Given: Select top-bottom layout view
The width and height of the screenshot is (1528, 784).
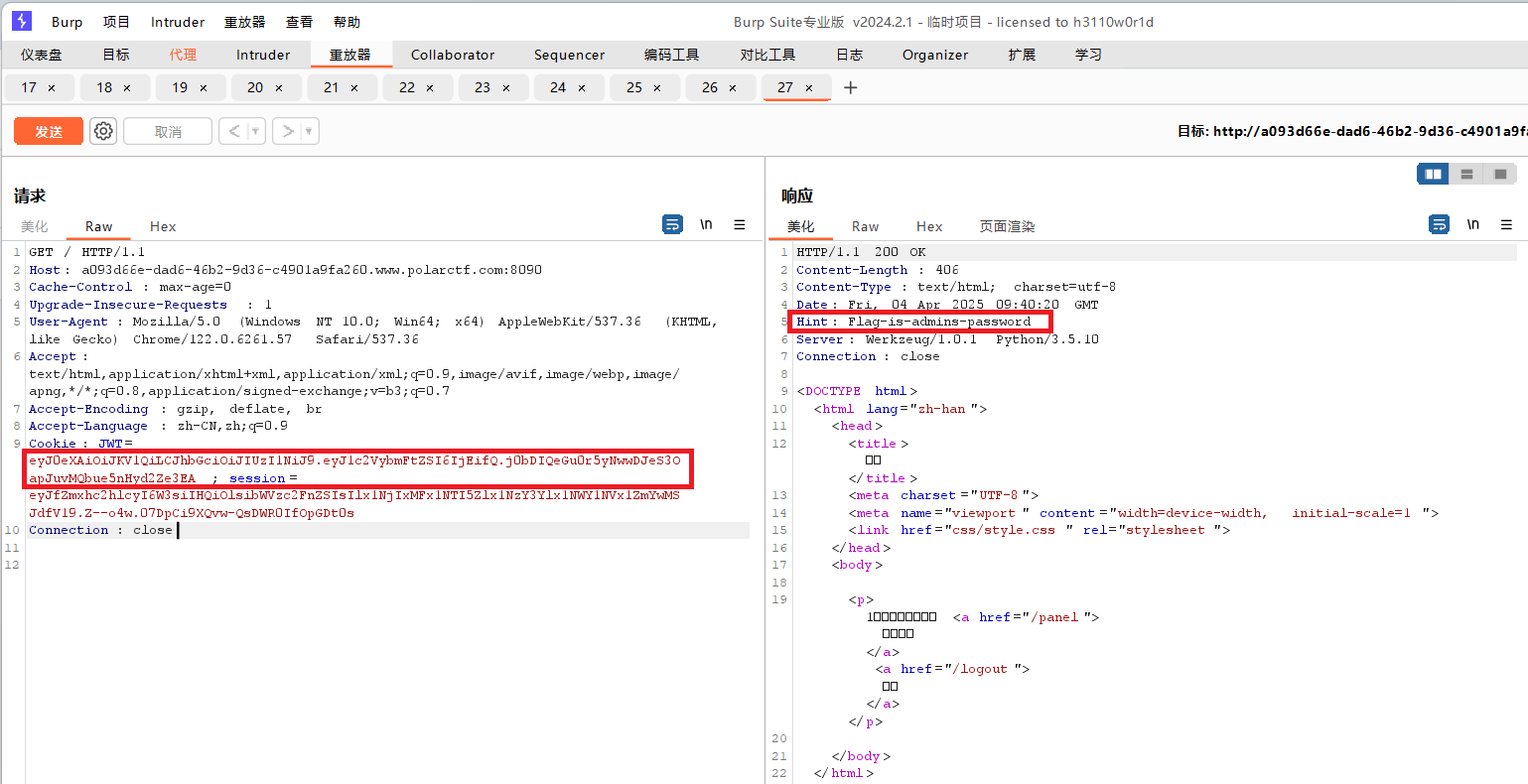Looking at the screenshot, I should (1466, 174).
